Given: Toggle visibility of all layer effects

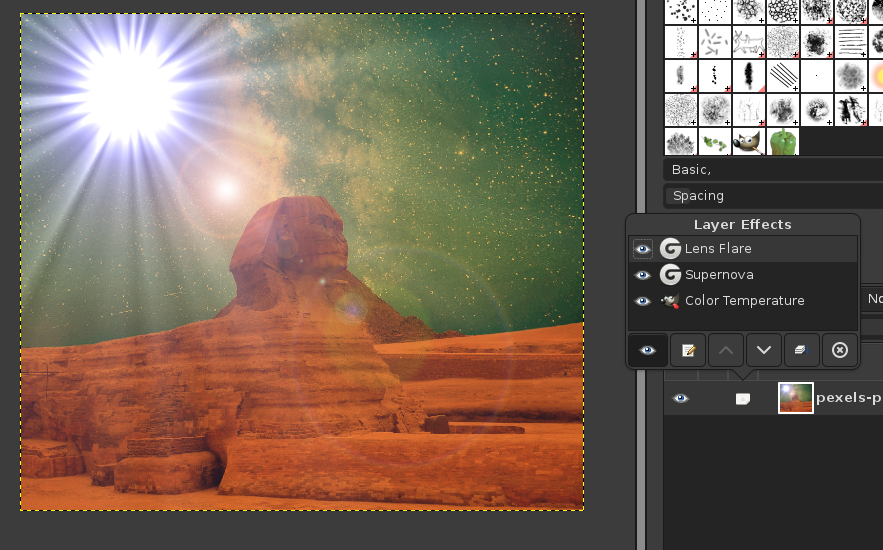Looking at the screenshot, I should coord(648,350).
